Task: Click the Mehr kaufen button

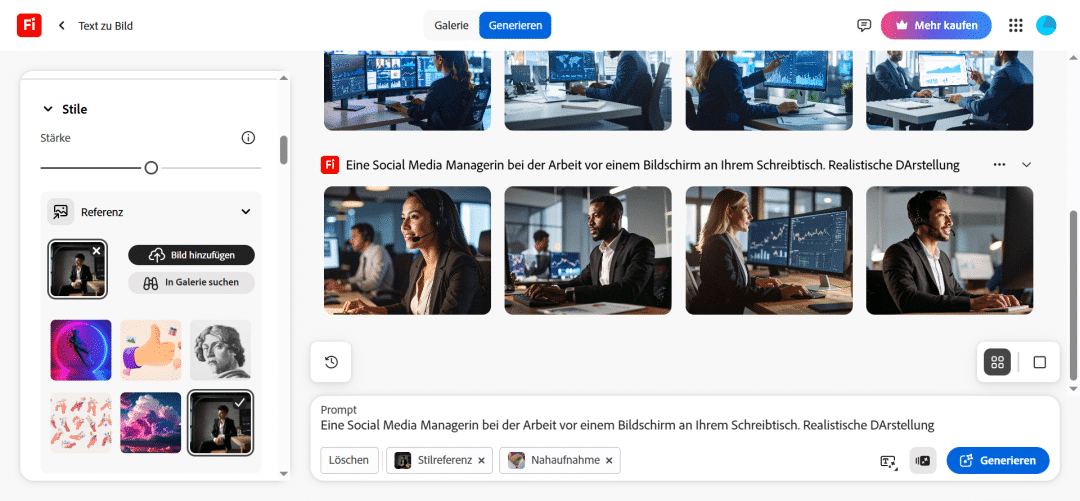Action: (936, 25)
